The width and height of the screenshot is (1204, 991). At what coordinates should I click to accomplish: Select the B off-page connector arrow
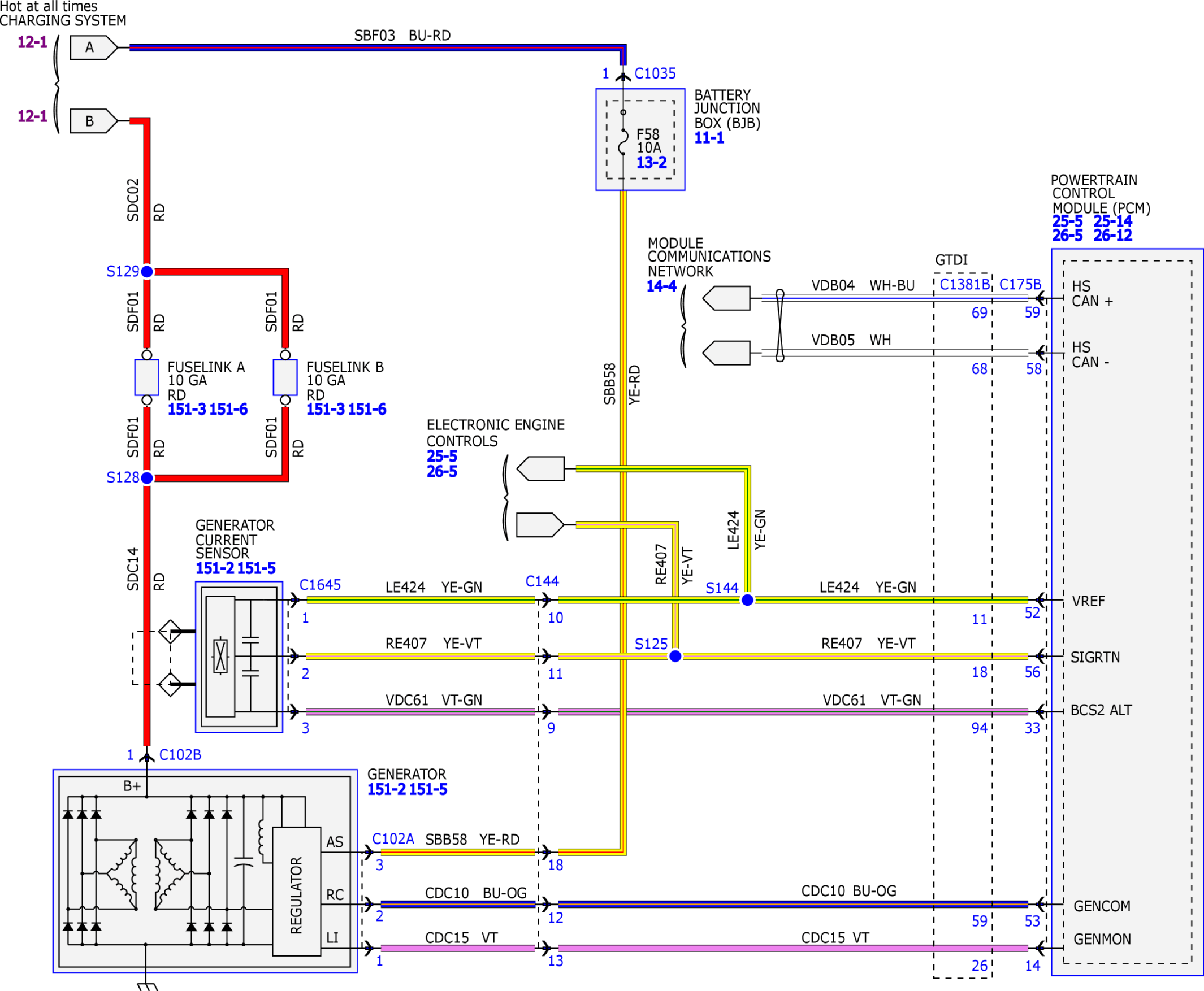pos(94,121)
